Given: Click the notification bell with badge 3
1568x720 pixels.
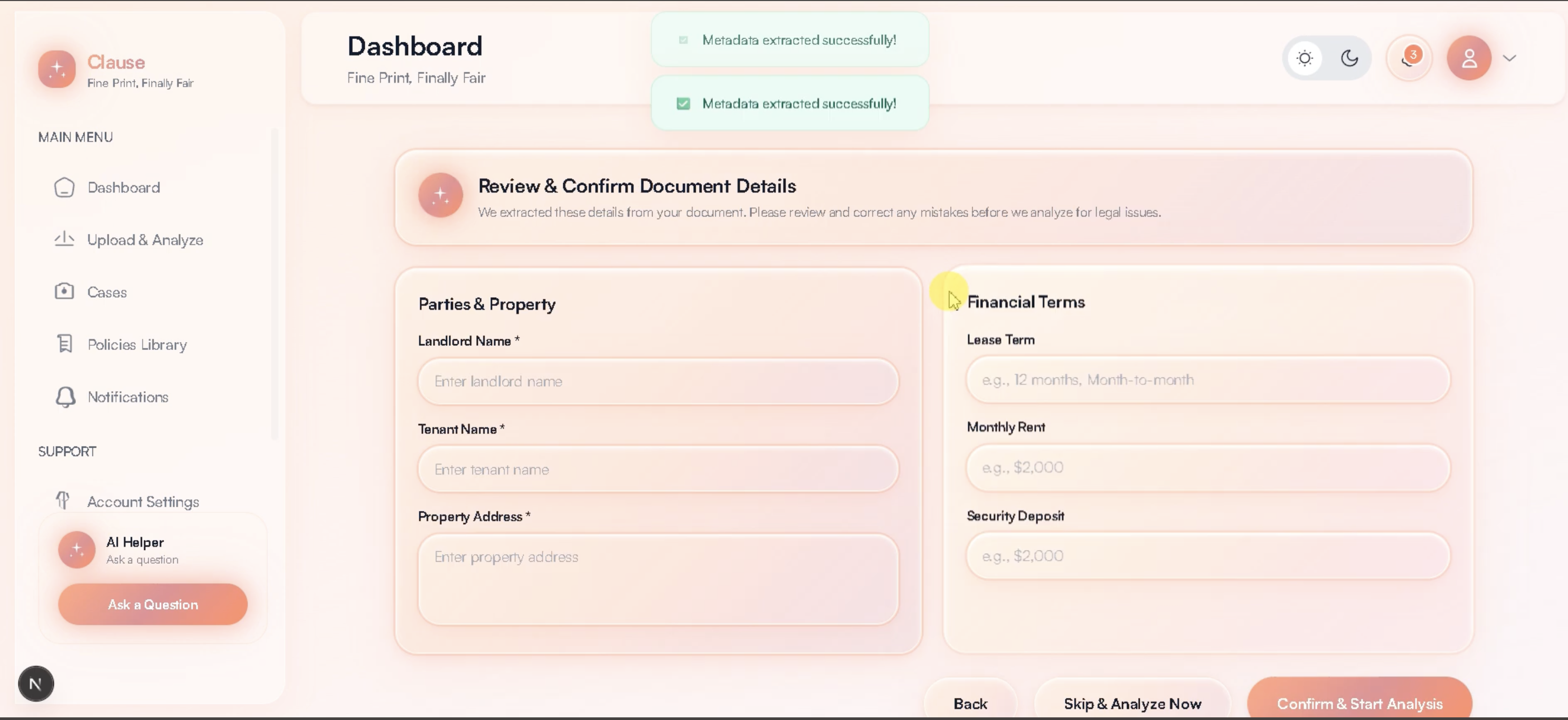Looking at the screenshot, I should (1409, 59).
